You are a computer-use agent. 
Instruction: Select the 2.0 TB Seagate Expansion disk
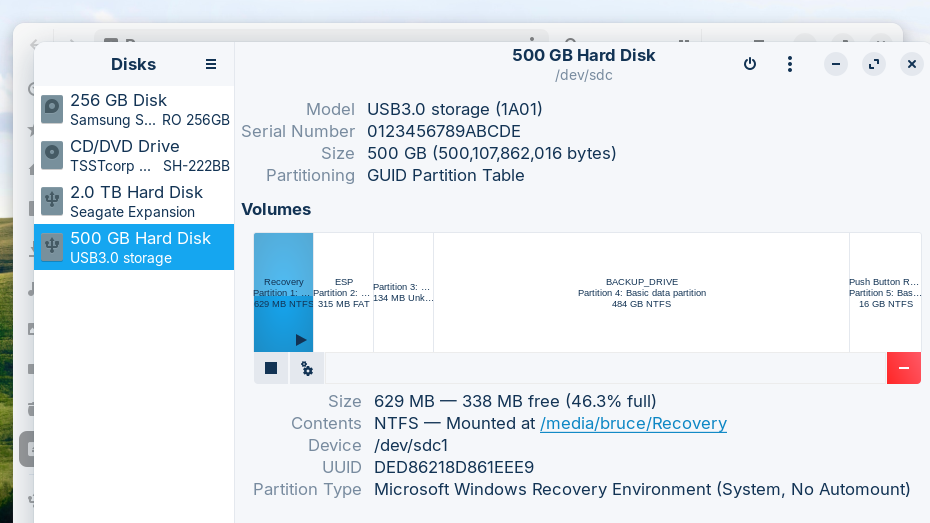click(x=134, y=201)
